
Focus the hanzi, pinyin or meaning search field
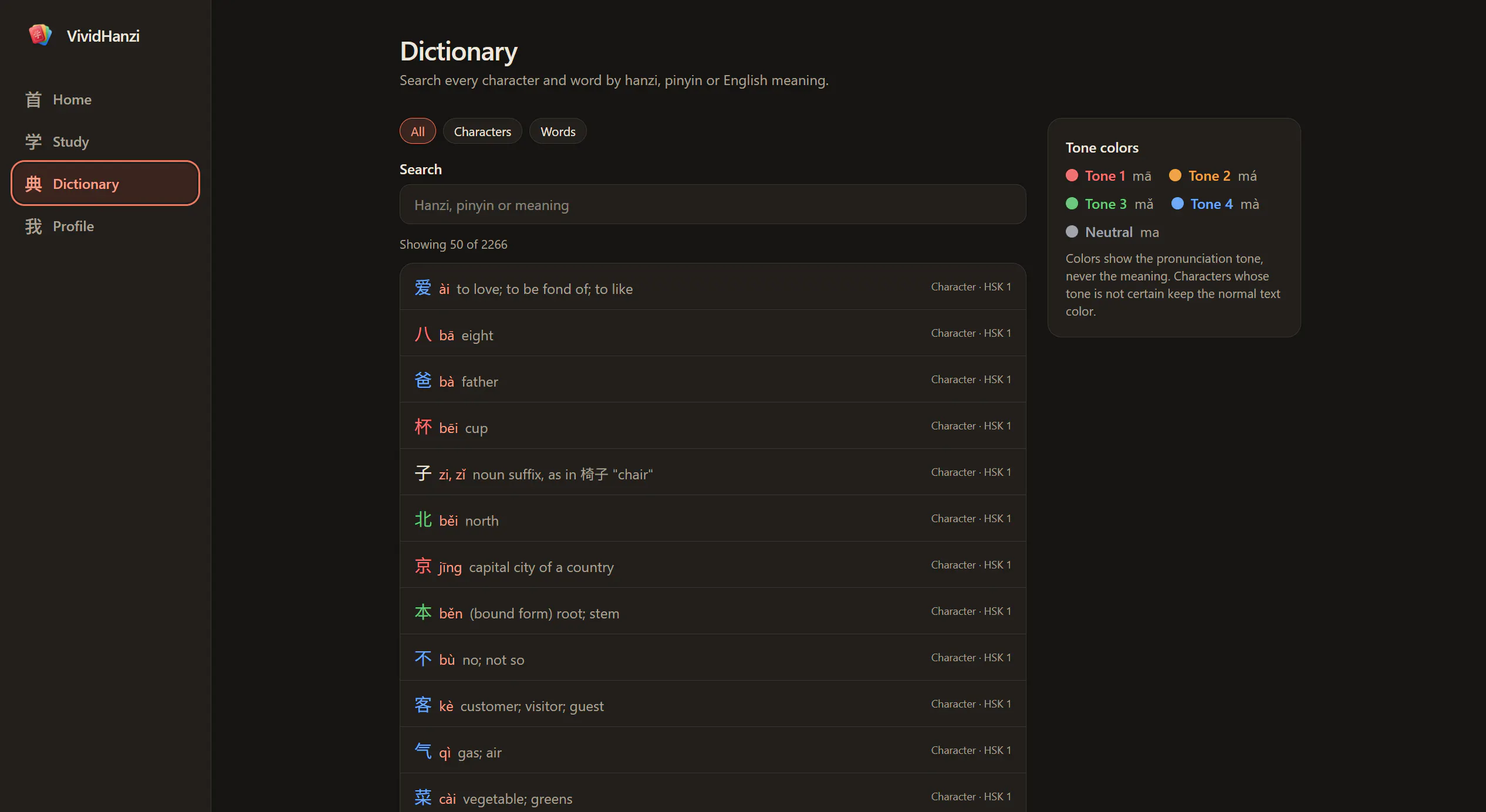click(x=712, y=205)
